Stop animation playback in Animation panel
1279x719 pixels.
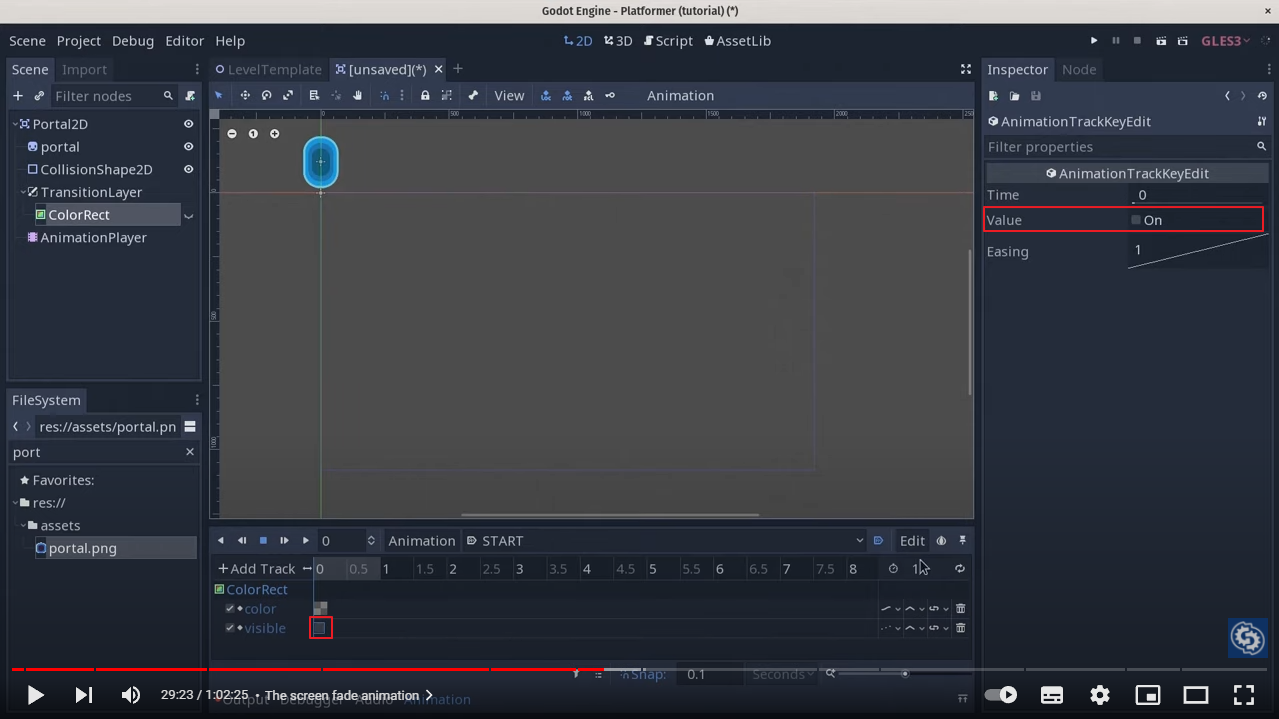pyautogui.click(x=263, y=540)
